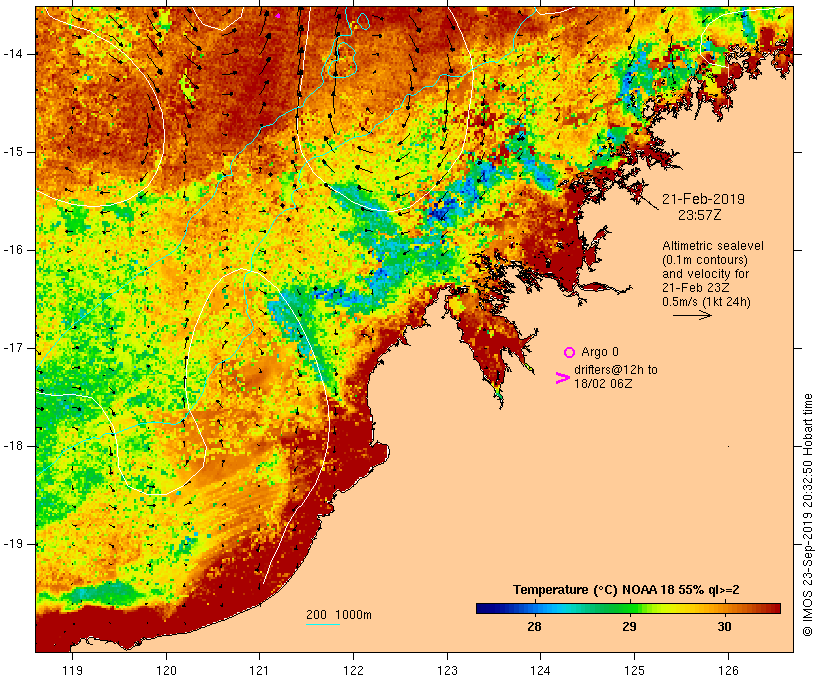Click the 'and velocity for' legend line
The width and height of the screenshot is (820, 680).
pos(705,274)
